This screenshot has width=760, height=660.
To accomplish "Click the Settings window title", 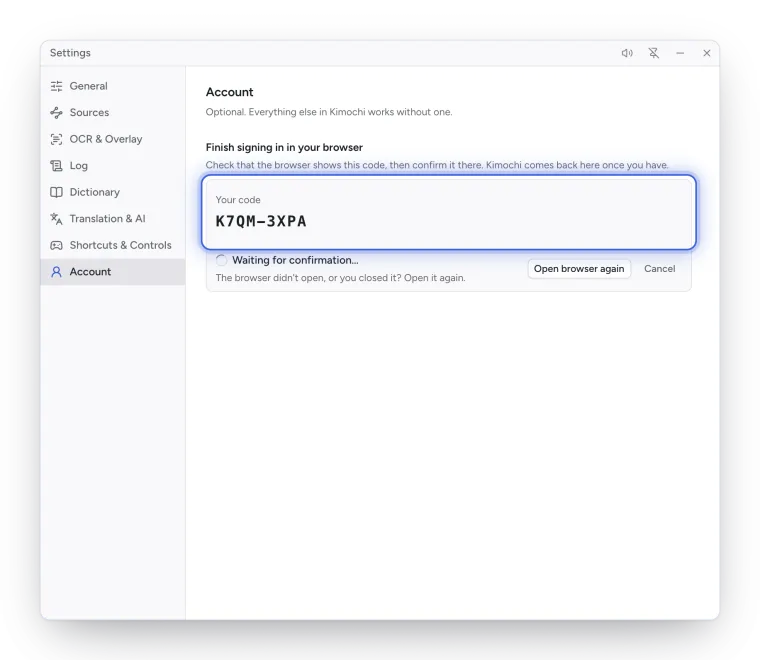I will pyautogui.click(x=70, y=53).
